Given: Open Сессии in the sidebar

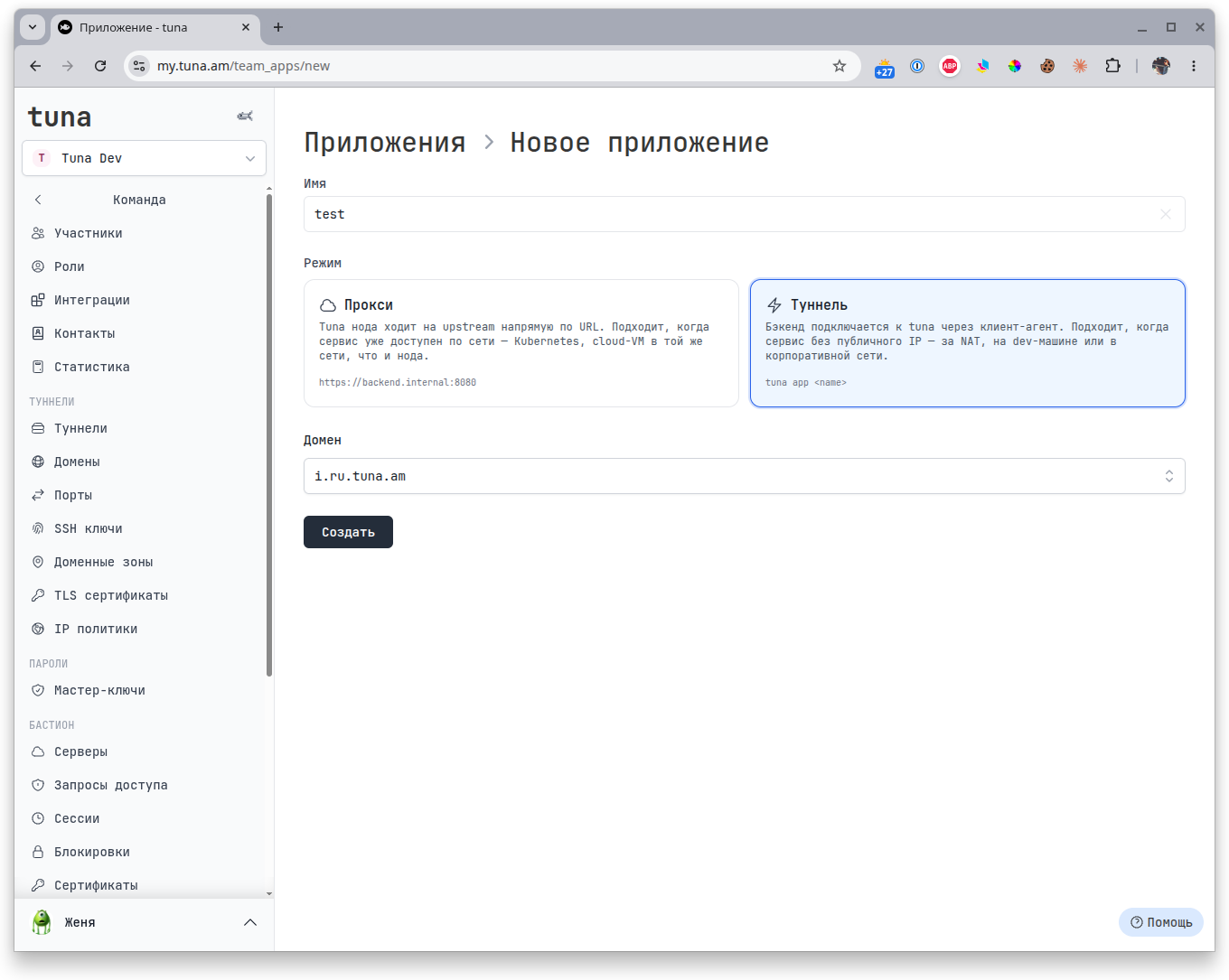Looking at the screenshot, I should point(77,818).
